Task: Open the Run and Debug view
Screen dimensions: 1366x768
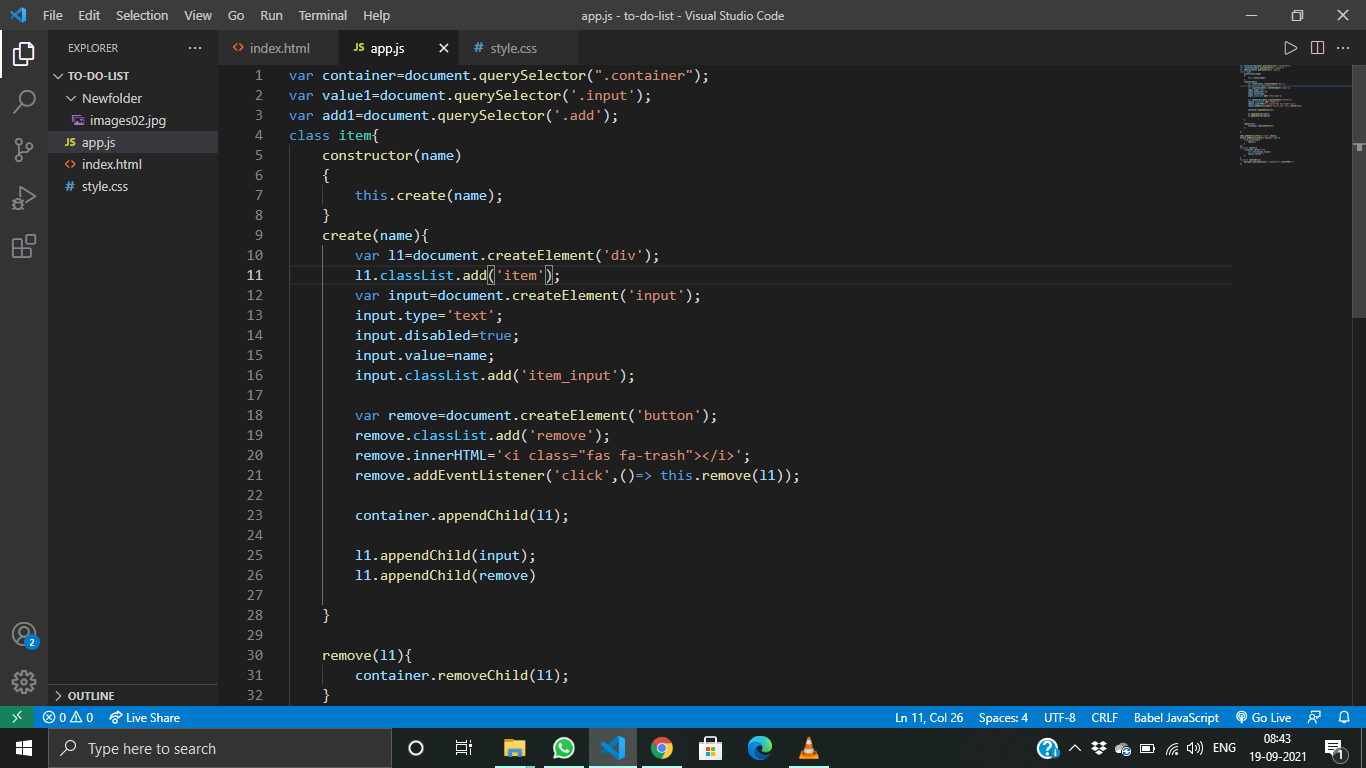Action: click(x=24, y=198)
